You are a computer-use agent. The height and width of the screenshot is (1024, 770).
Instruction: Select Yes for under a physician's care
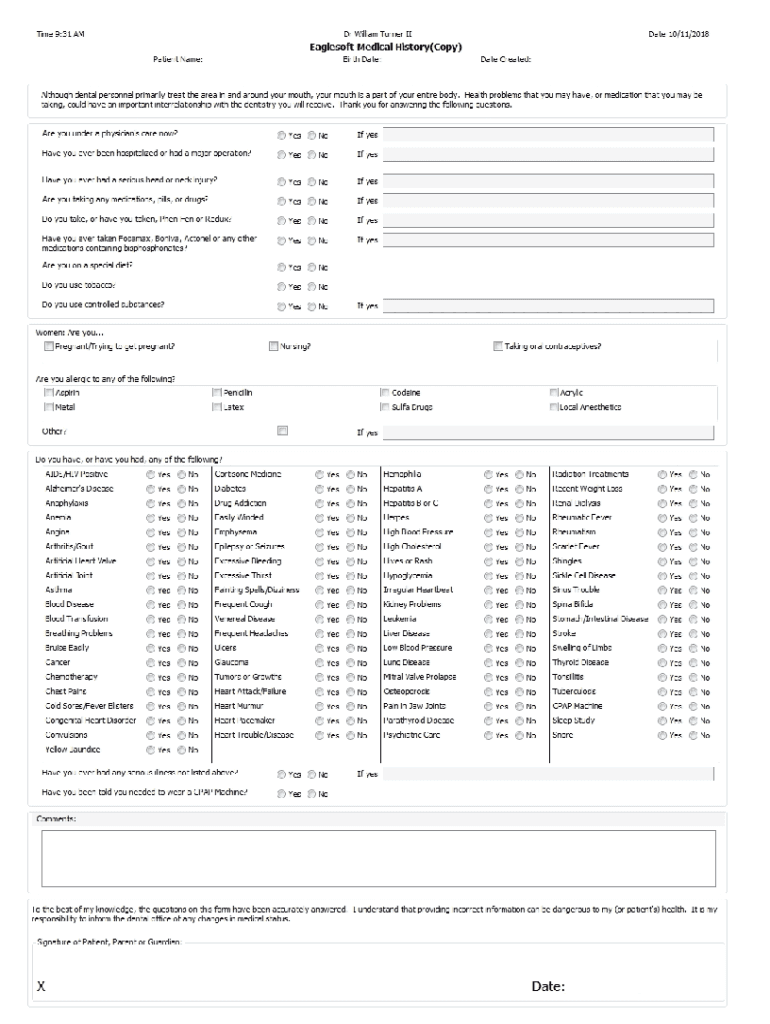[281, 134]
